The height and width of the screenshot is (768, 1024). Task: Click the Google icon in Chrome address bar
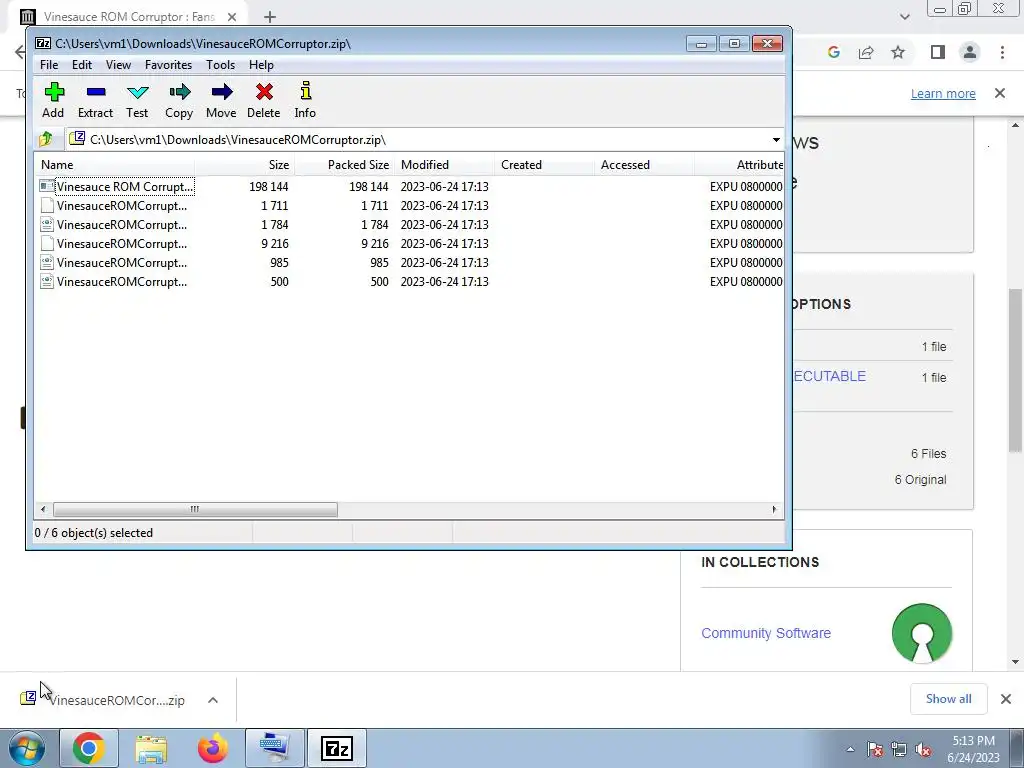coord(833,52)
